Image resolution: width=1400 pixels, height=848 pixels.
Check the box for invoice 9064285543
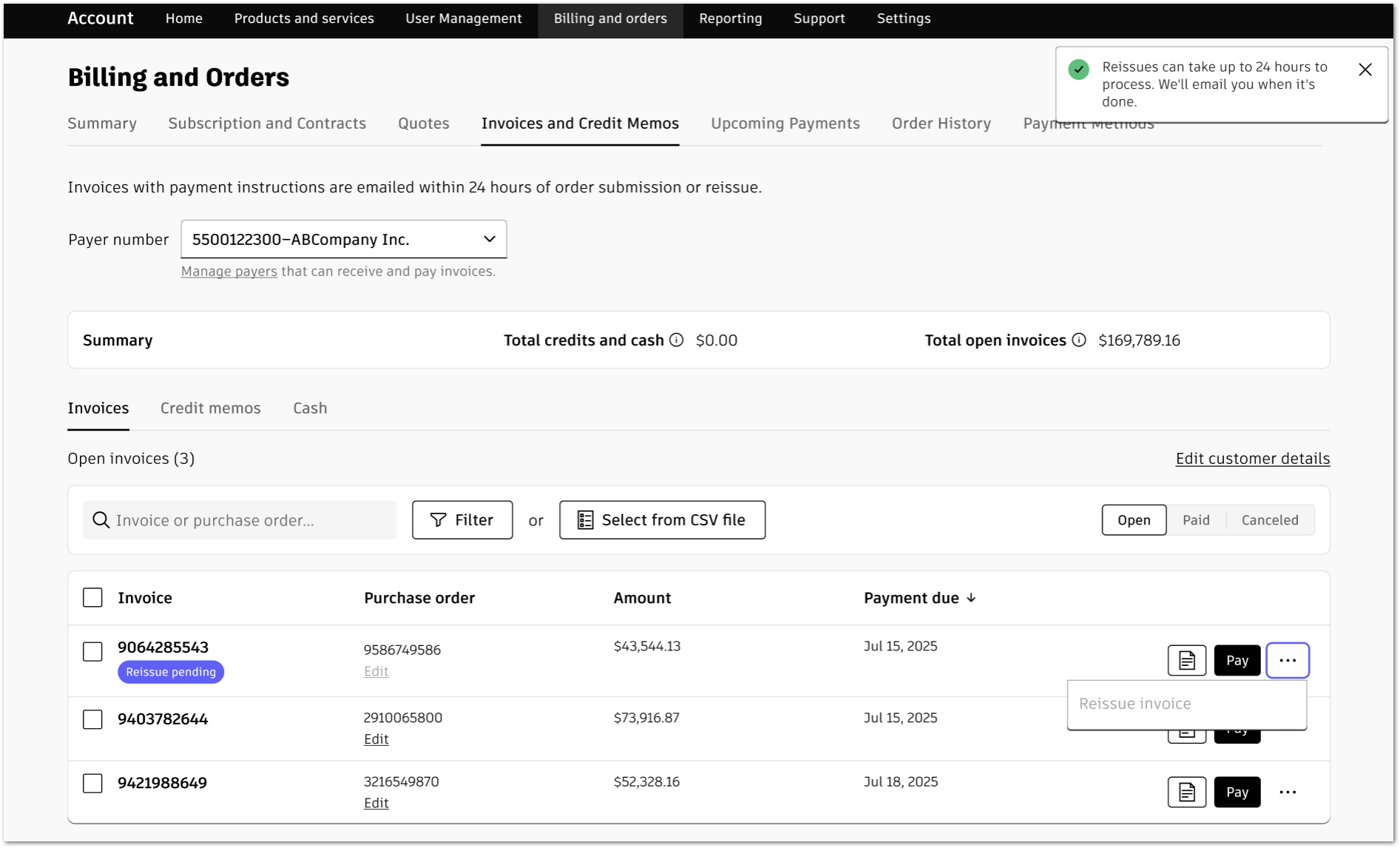[x=92, y=651]
